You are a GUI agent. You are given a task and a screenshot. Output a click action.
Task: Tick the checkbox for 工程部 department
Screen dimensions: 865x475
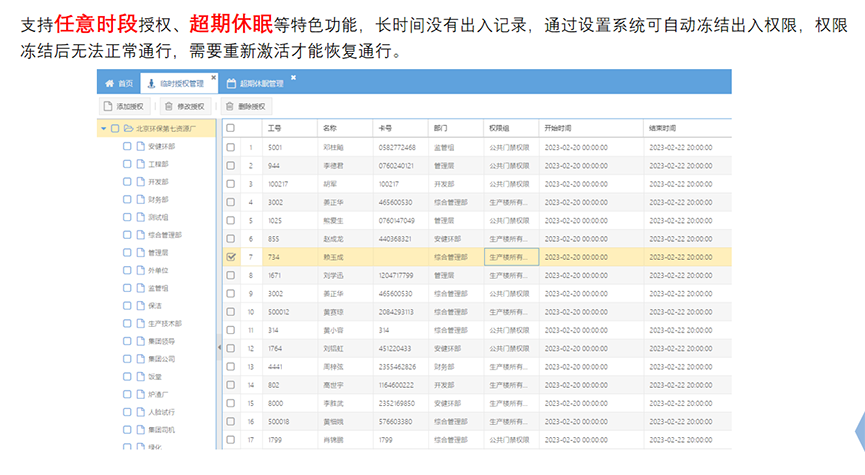coord(127,164)
